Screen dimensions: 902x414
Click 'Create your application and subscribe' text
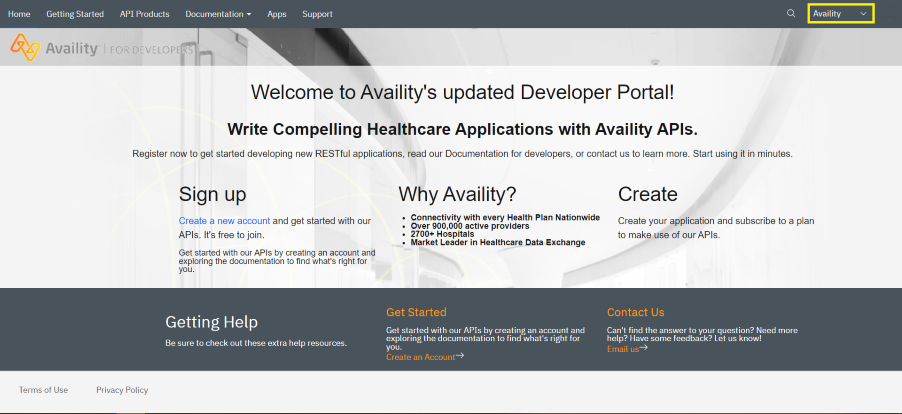coord(716,228)
